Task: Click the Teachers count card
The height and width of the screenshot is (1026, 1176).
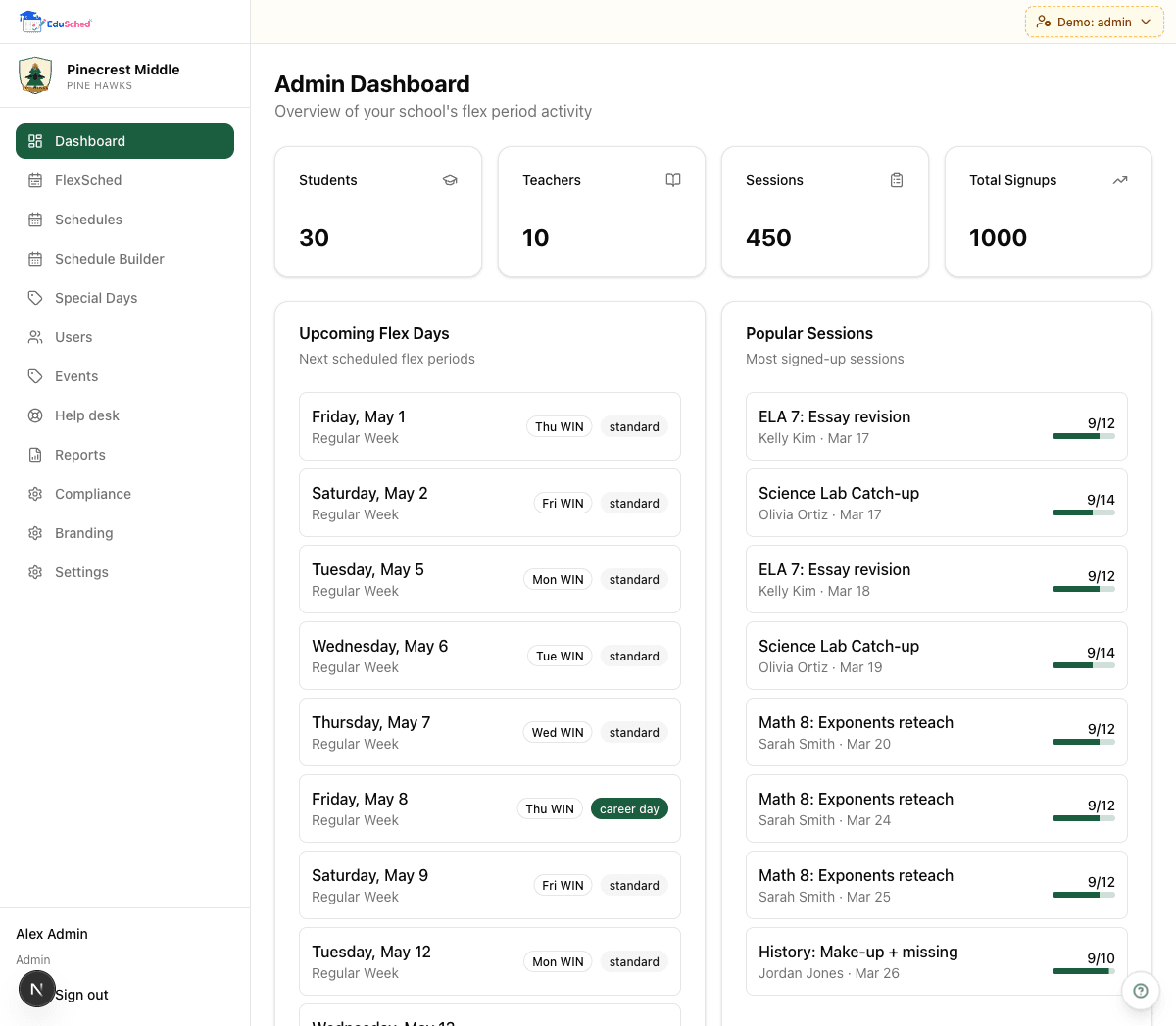Action: pos(602,212)
